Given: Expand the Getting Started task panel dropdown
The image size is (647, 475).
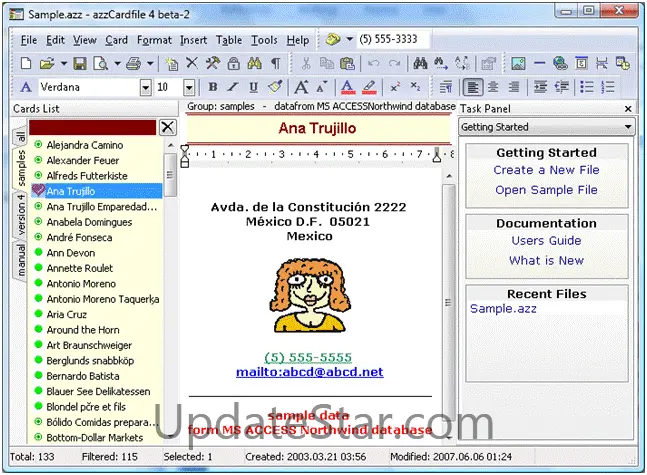Looking at the screenshot, I should tap(628, 127).
